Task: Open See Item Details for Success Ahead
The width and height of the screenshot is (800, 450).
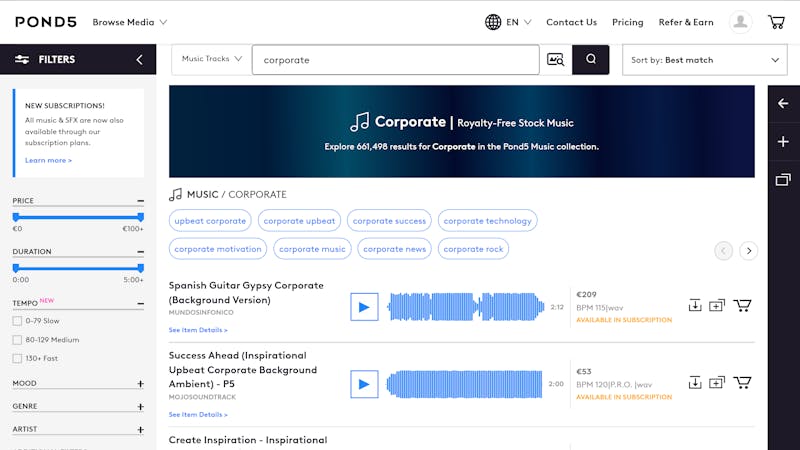Action: pos(198,415)
